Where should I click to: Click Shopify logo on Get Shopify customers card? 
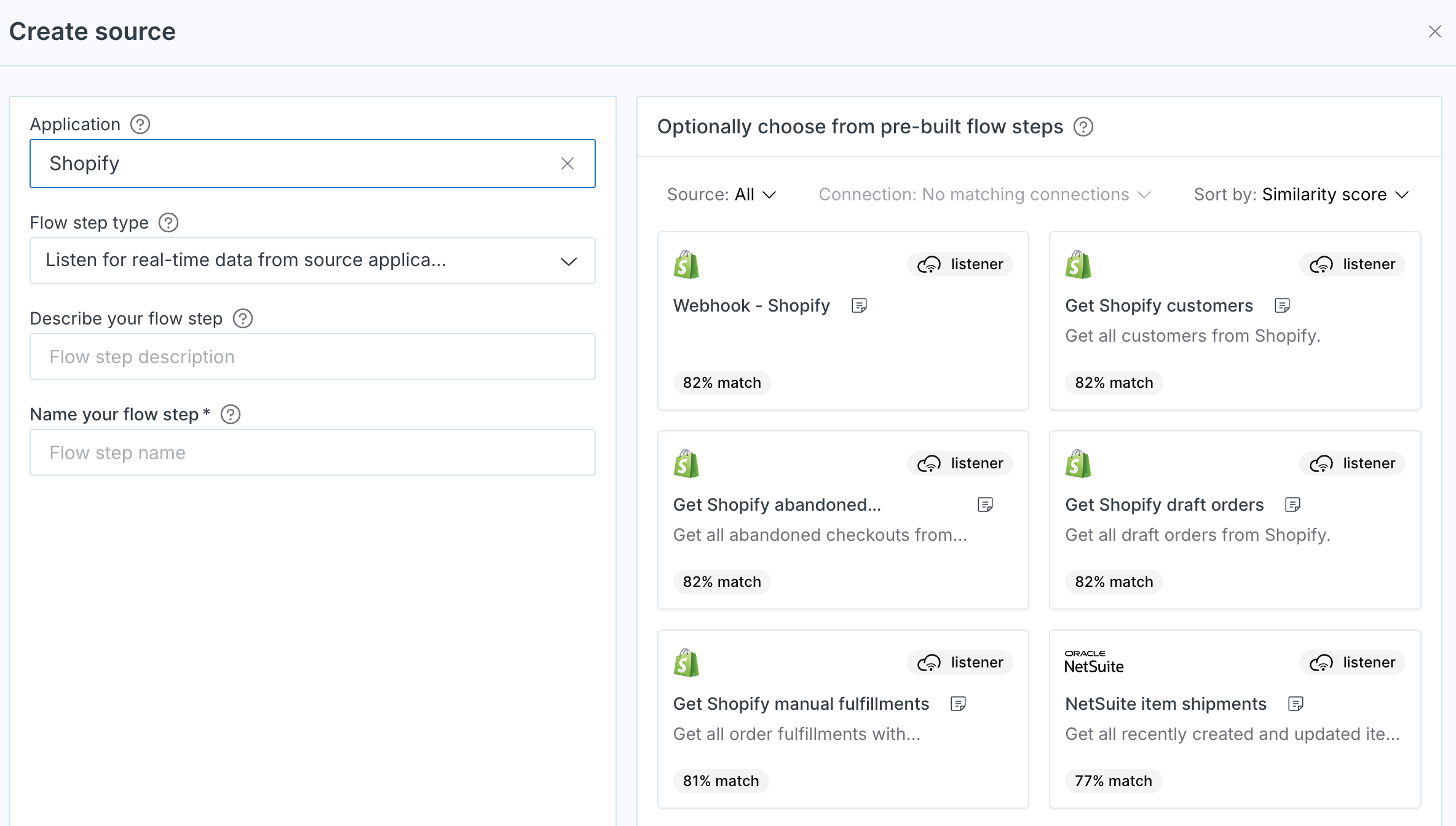click(x=1078, y=264)
